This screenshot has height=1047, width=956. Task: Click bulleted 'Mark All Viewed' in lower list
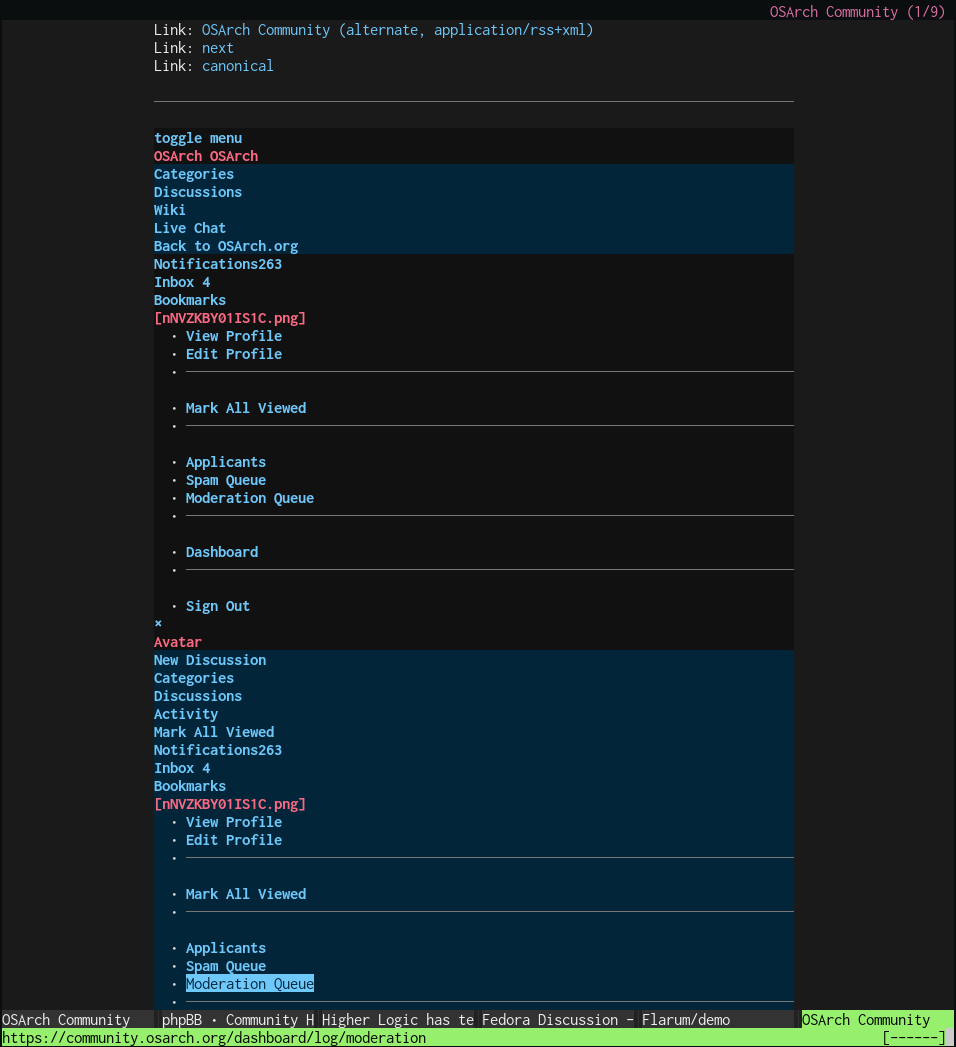[246, 895]
